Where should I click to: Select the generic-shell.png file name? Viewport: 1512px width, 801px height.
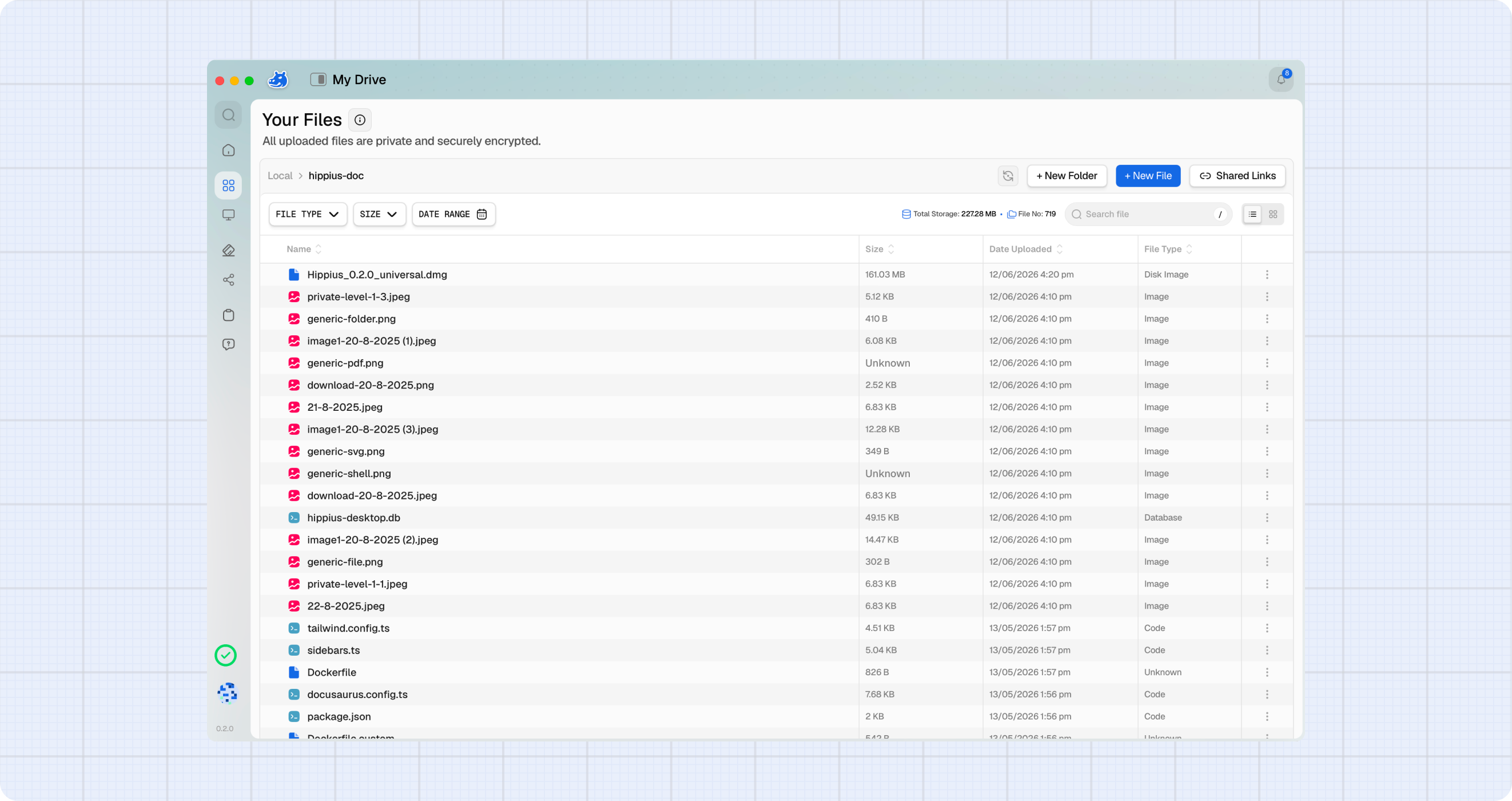pyautogui.click(x=349, y=473)
